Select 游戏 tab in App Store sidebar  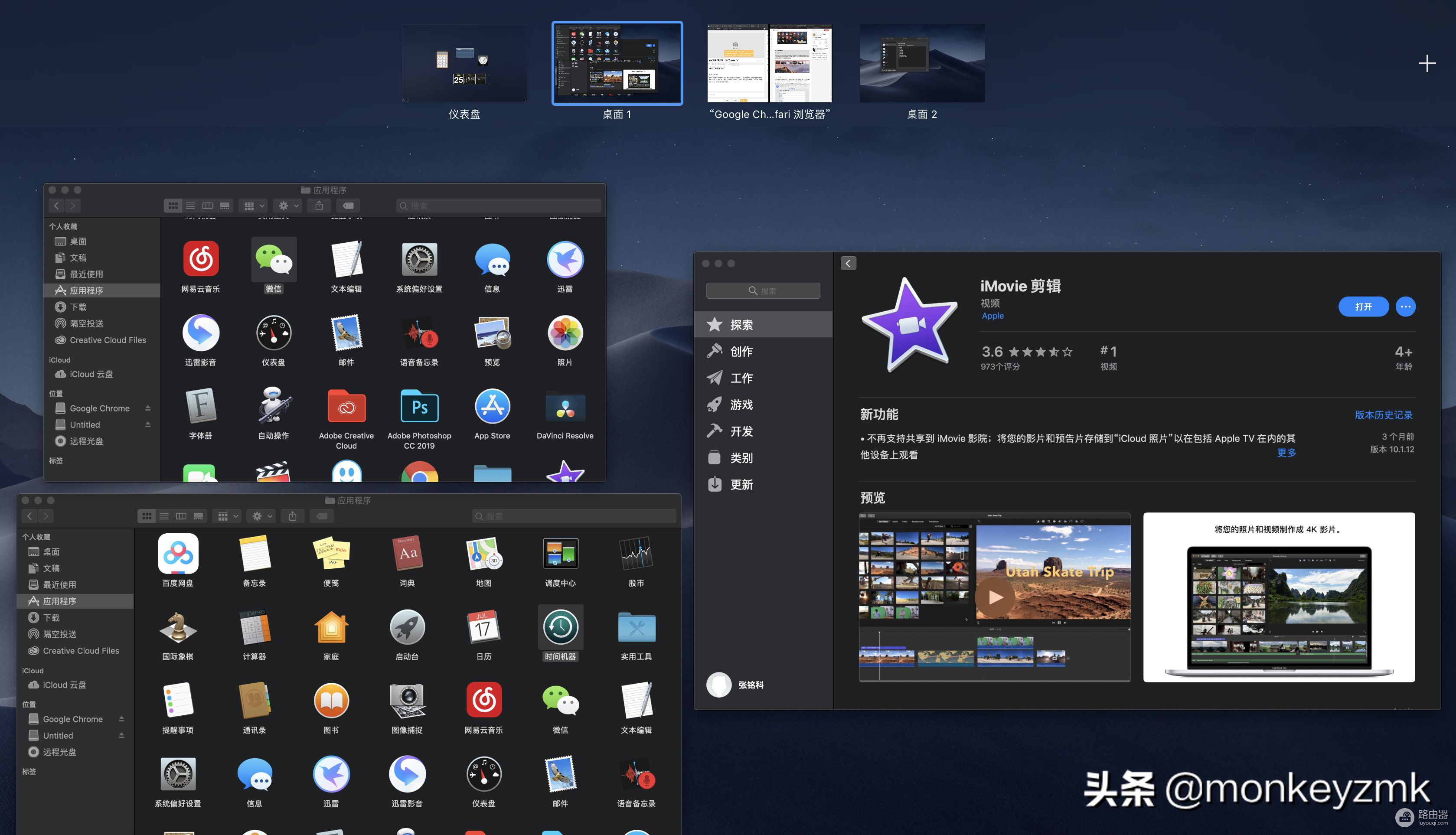tap(763, 404)
